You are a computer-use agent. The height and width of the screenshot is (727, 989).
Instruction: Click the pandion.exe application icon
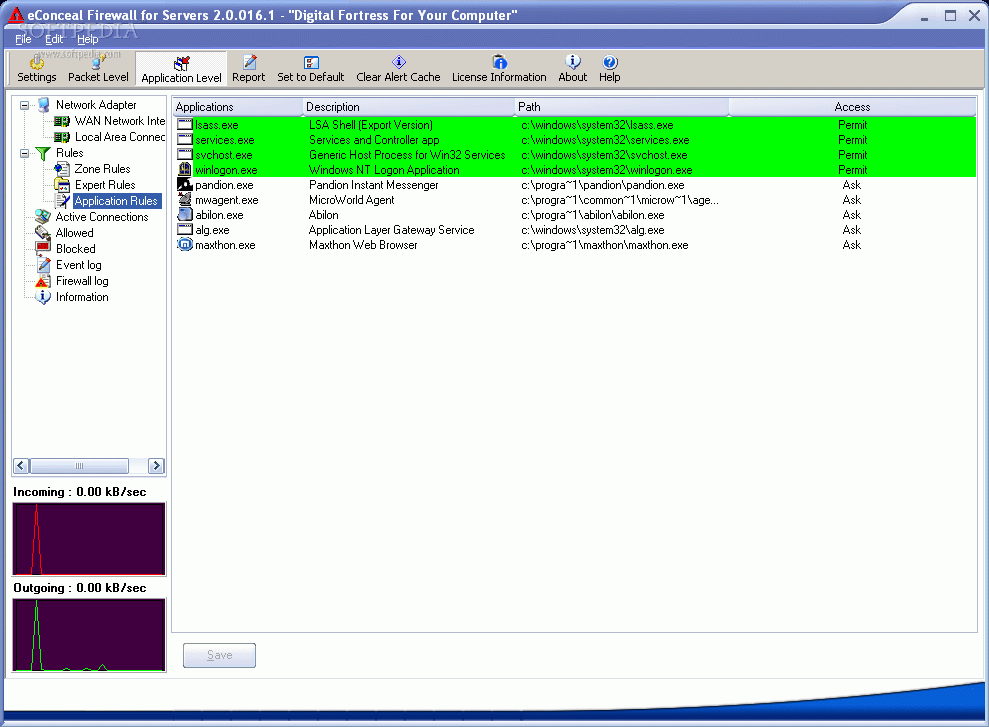[x=184, y=185]
